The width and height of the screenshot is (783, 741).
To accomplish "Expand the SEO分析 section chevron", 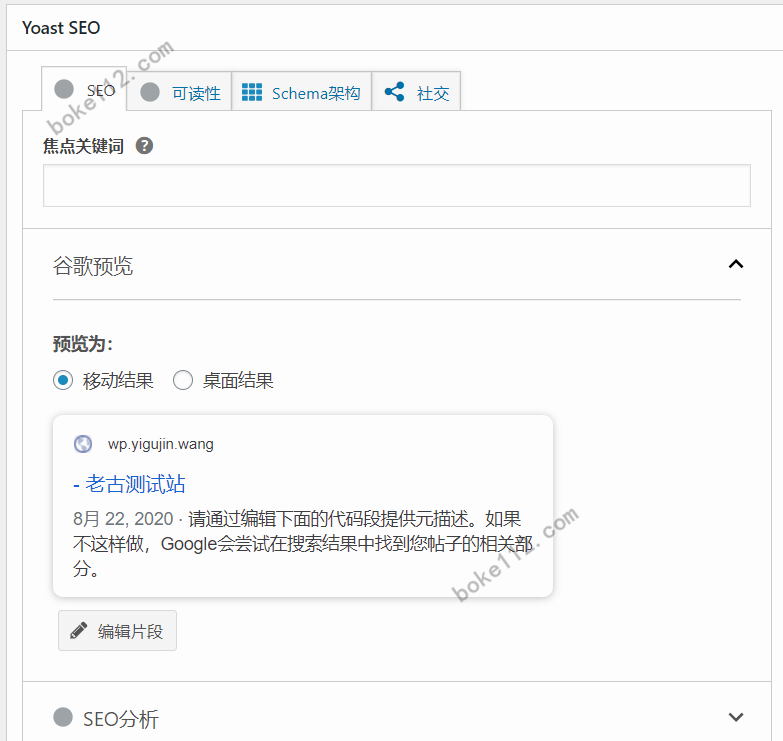I will coord(736,717).
